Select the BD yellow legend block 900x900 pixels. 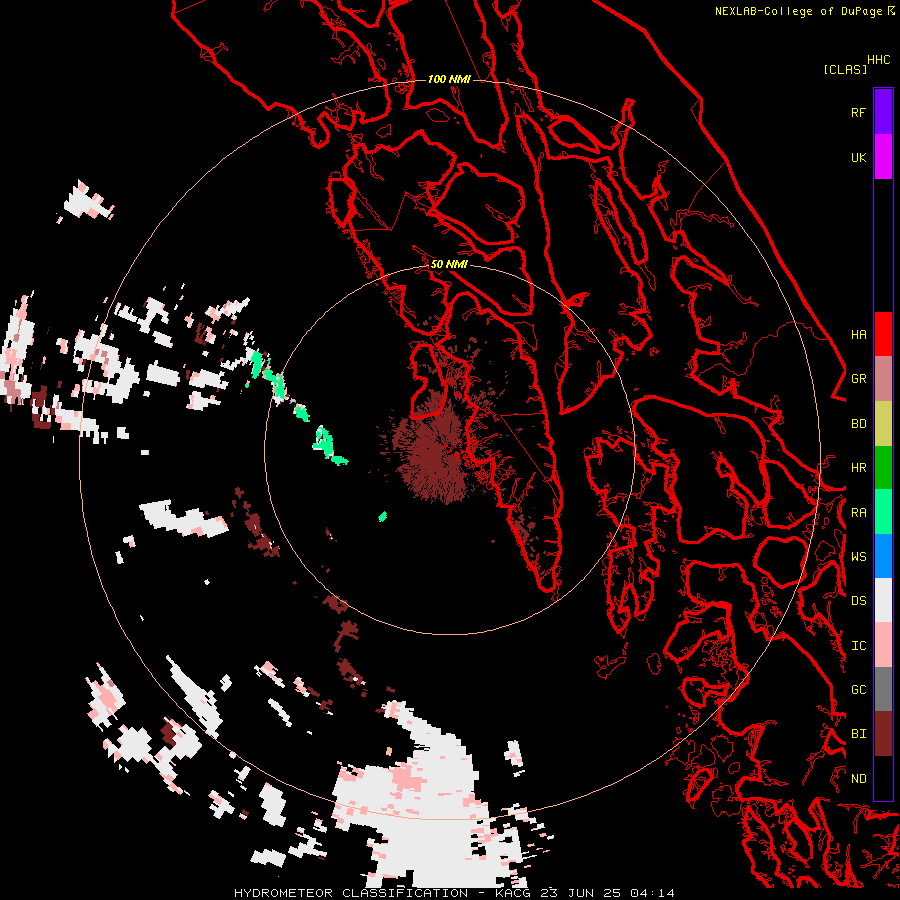pos(883,423)
